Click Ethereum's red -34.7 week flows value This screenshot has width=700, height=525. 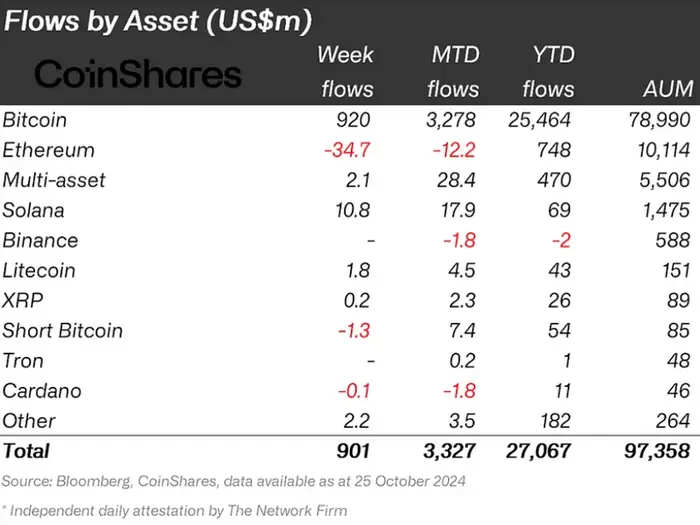(346, 150)
